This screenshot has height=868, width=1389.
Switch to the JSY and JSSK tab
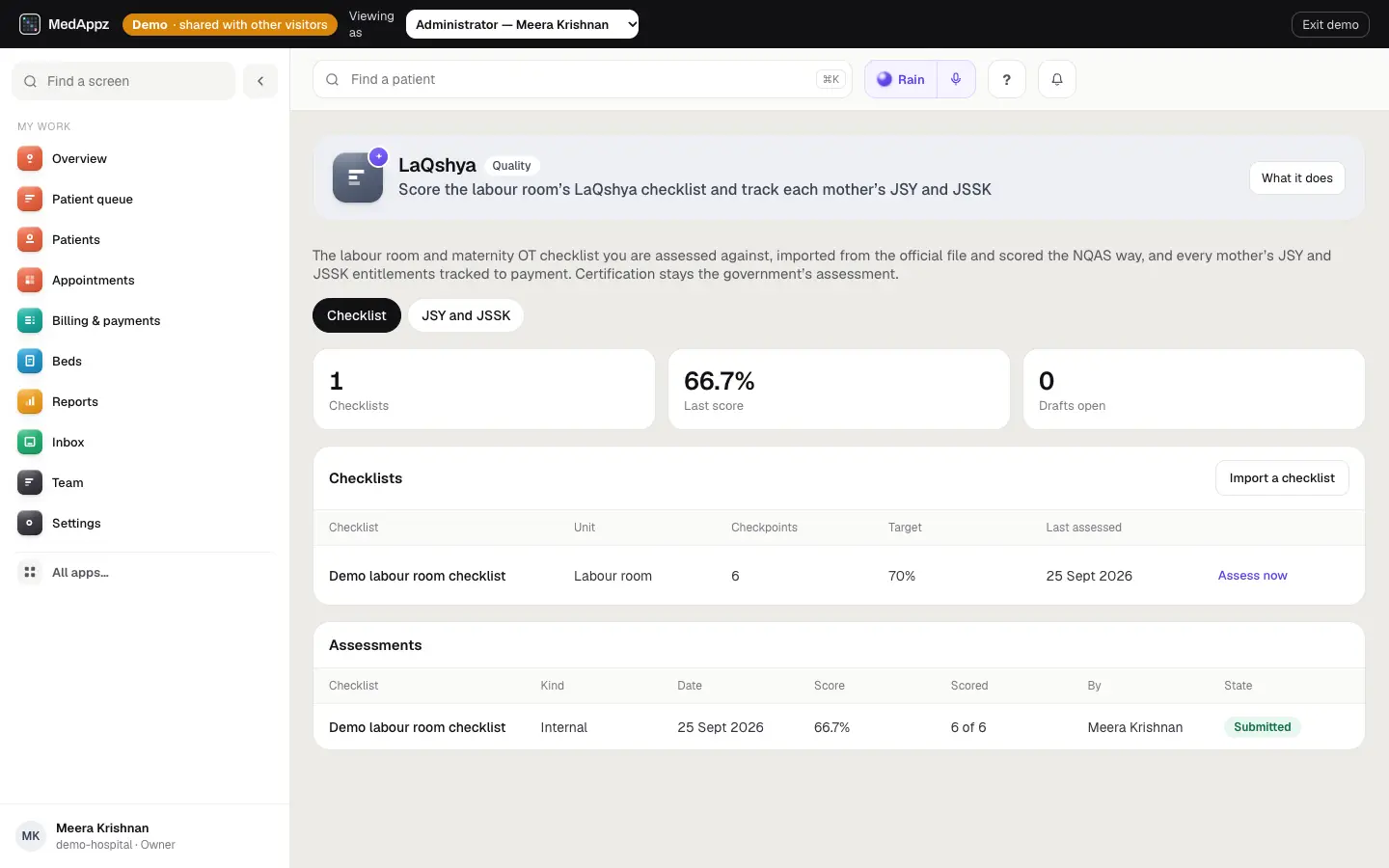466,315
